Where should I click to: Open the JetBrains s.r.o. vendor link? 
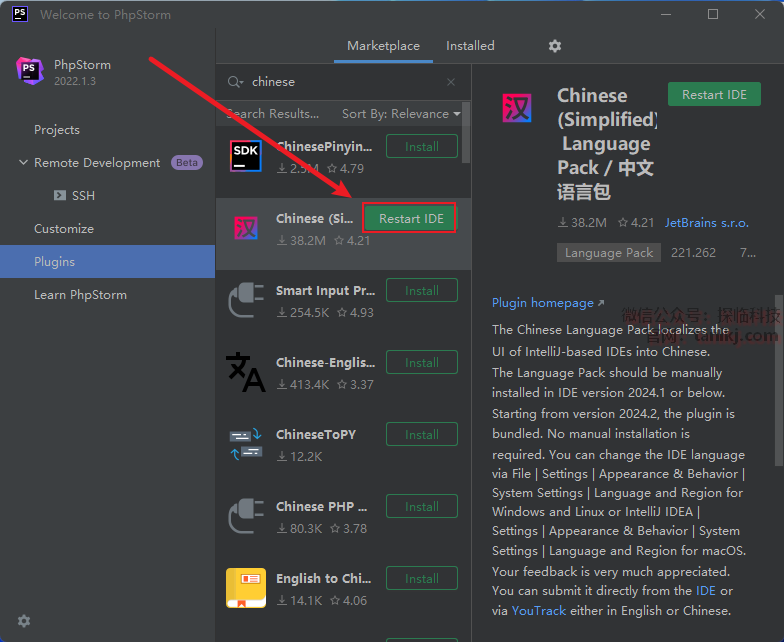706,223
